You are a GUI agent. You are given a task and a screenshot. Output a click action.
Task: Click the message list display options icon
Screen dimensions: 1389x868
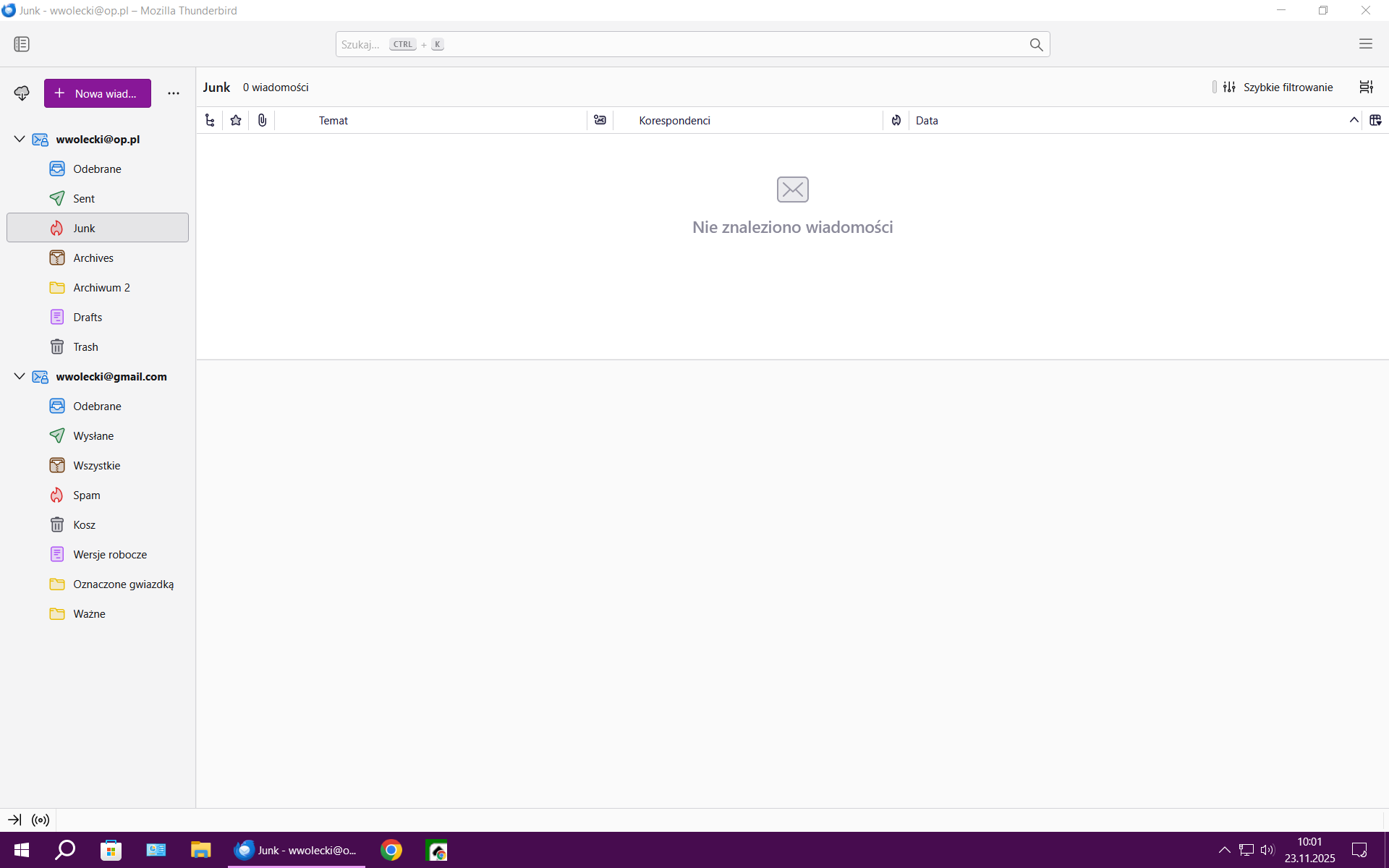tap(1365, 87)
